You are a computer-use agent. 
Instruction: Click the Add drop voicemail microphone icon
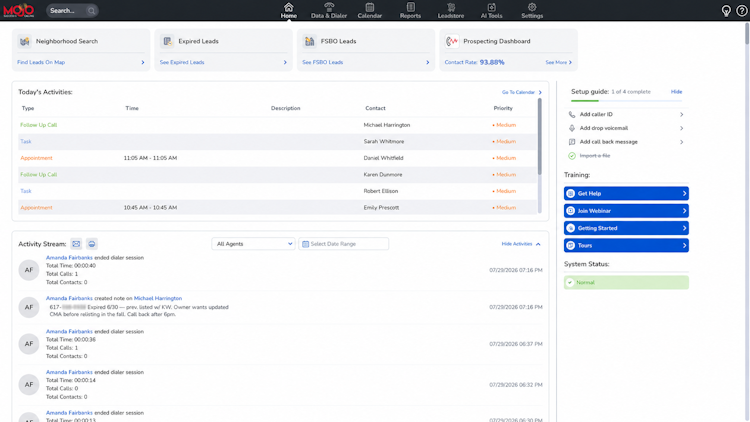[x=572, y=128]
